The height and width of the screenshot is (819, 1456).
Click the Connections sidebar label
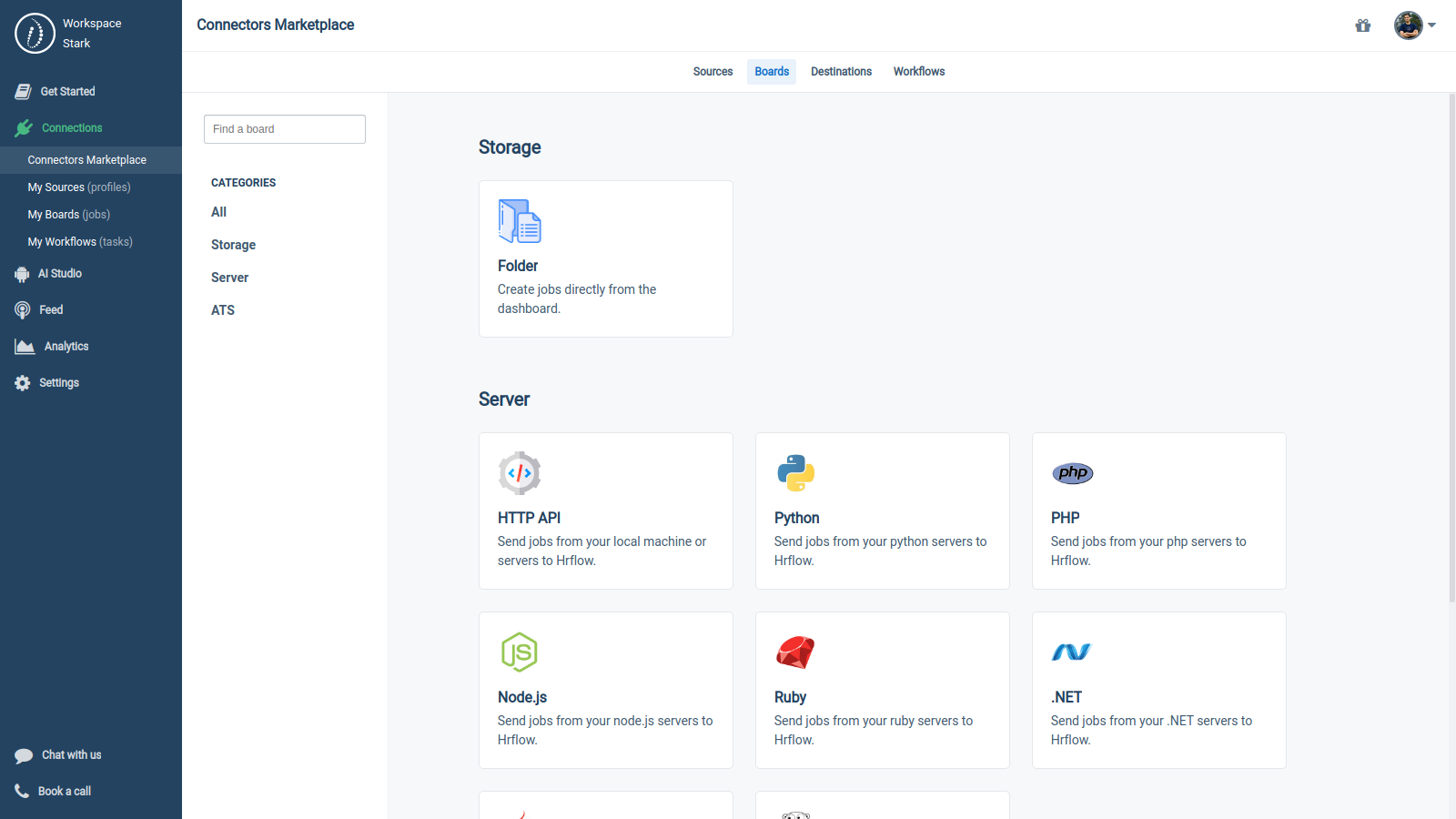point(72,128)
